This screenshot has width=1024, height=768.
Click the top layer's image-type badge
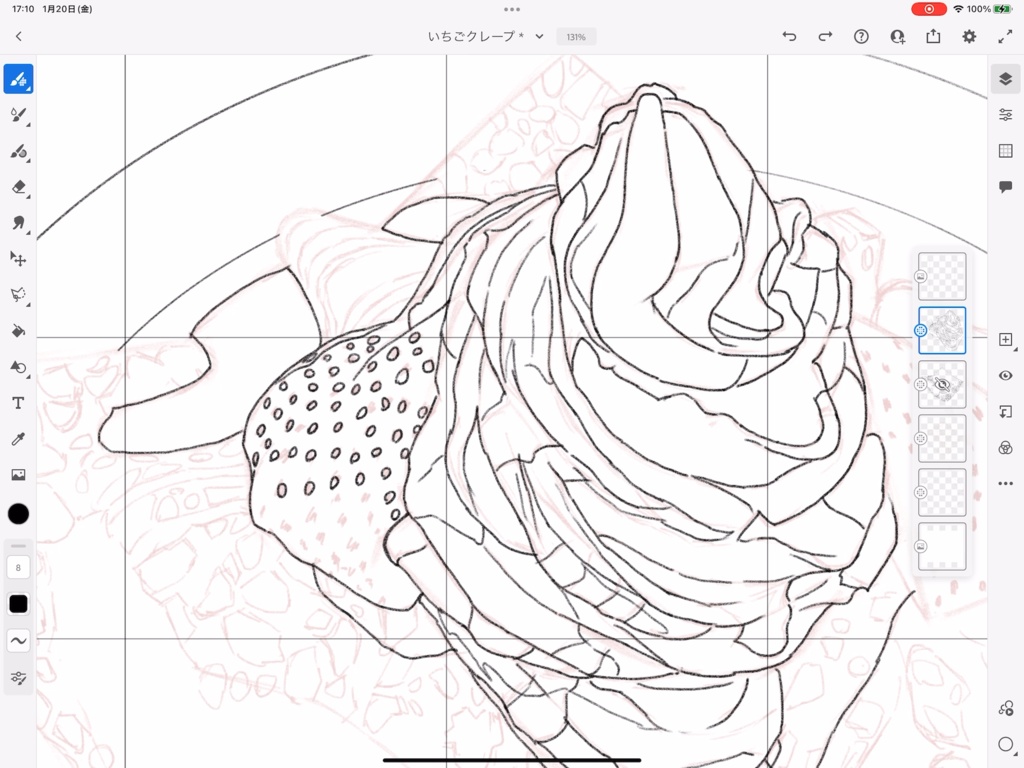[x=921, y=276]
